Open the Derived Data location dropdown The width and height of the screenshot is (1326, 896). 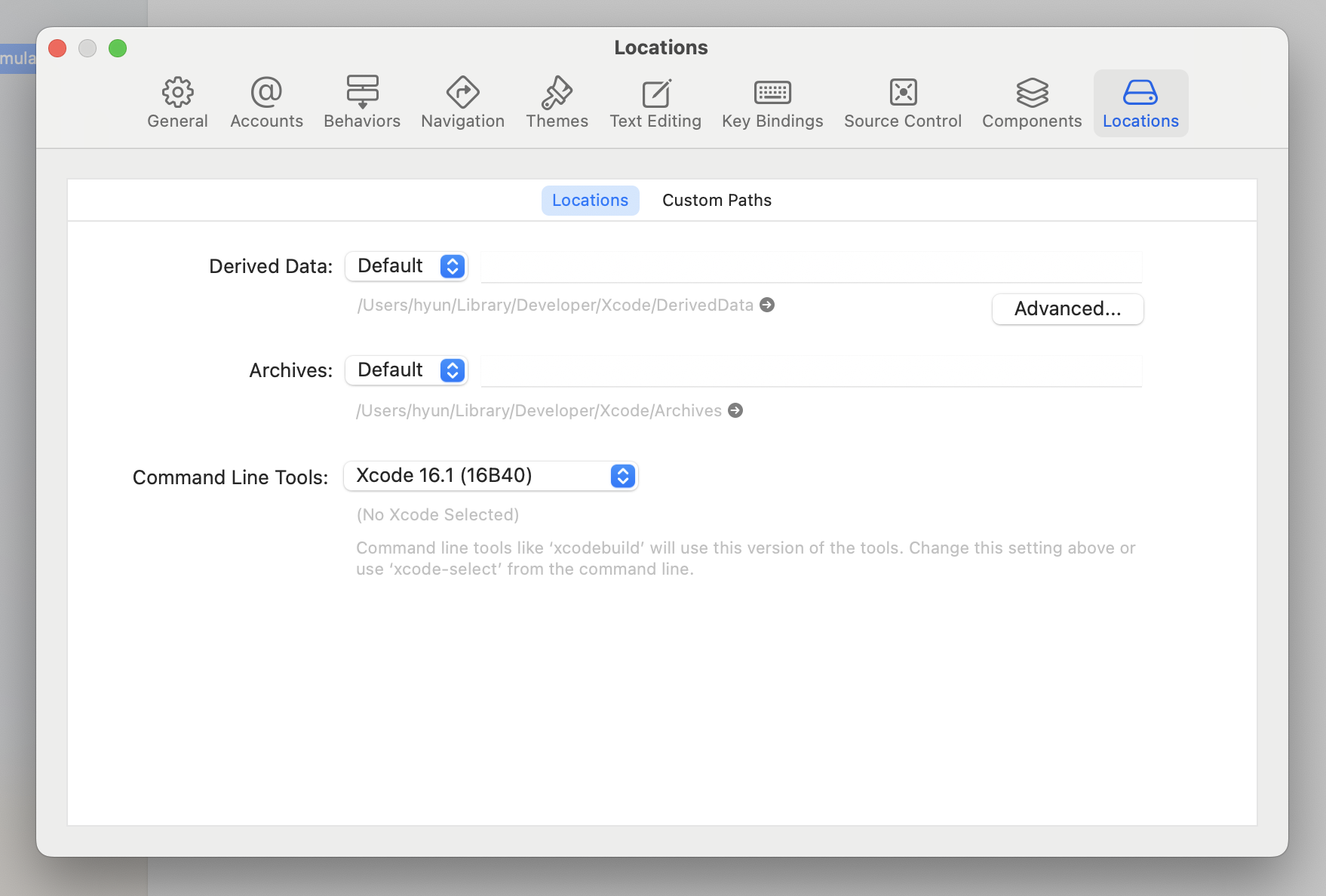407,266
